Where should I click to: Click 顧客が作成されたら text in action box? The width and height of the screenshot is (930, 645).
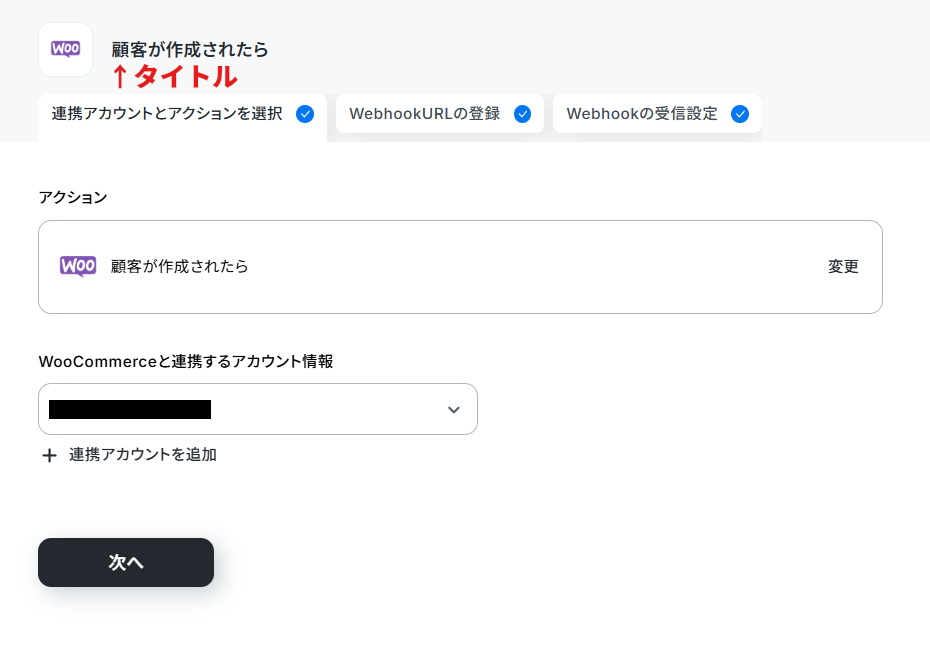179,266
